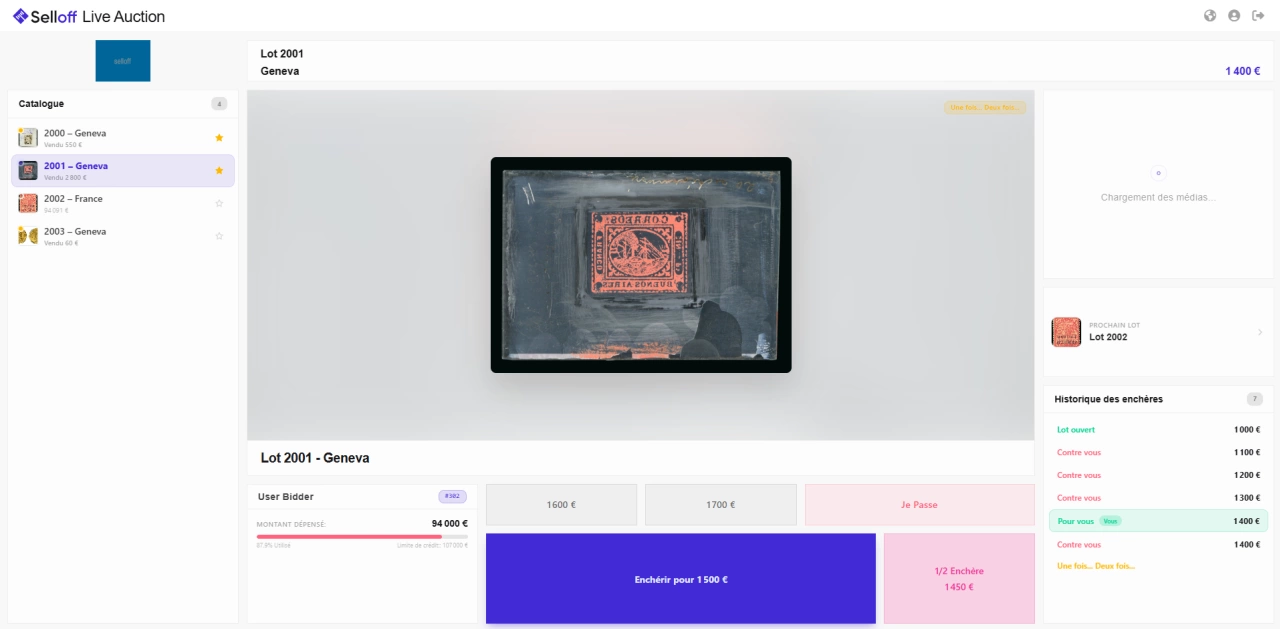The image size is (1280, 629).
Task: Click the credit usage progress bar
Action: (362, 537)
